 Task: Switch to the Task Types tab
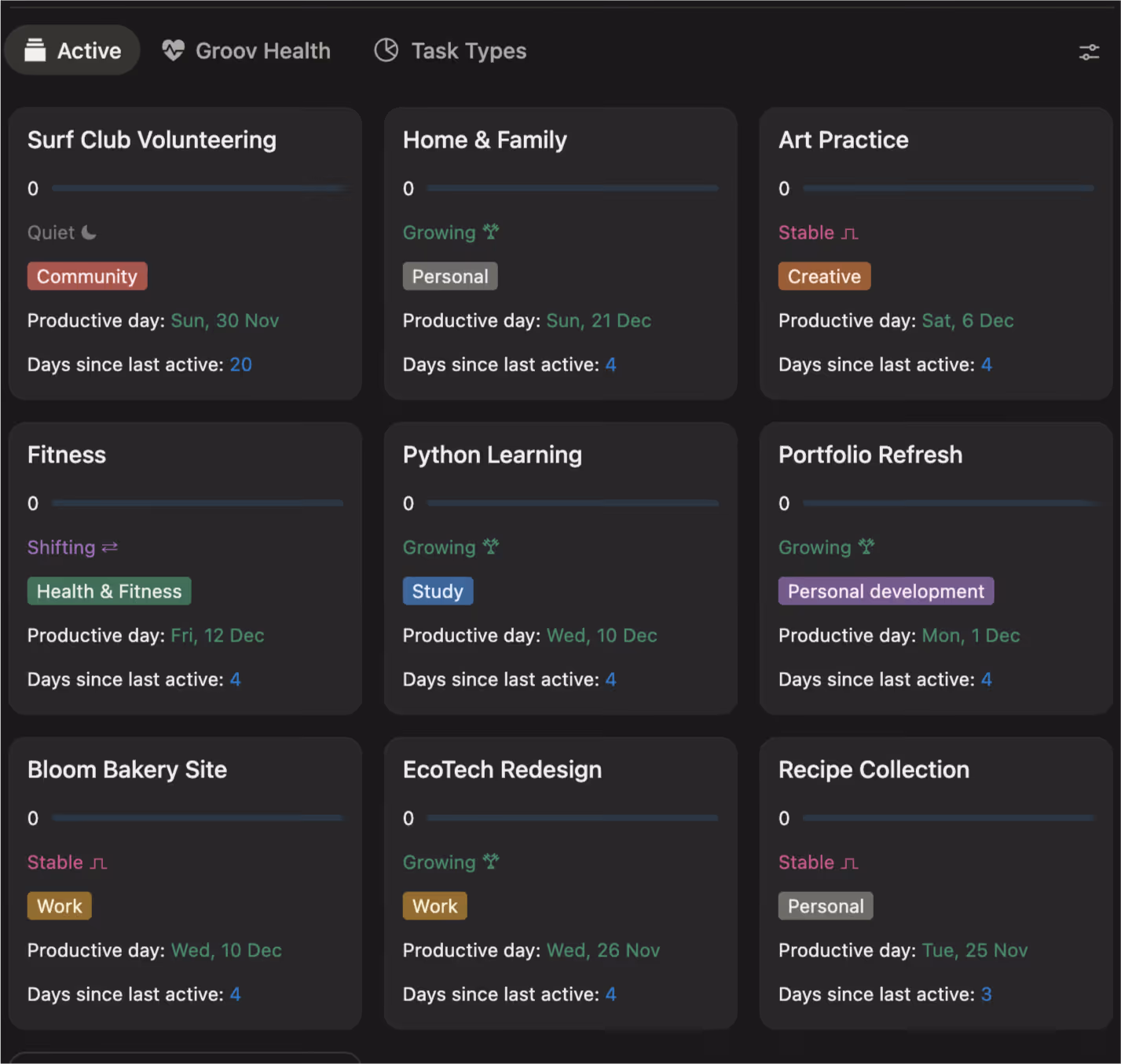click(x=450, y=50)
